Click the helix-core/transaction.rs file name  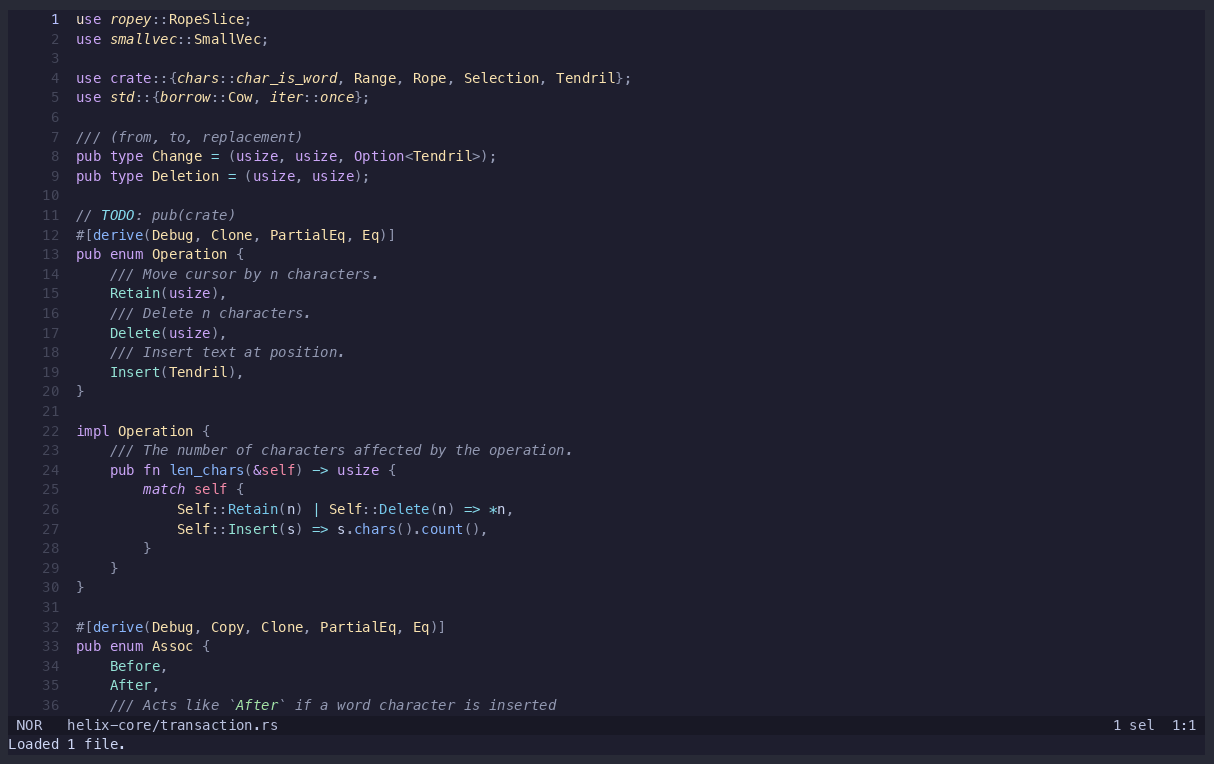pos(172,725)
